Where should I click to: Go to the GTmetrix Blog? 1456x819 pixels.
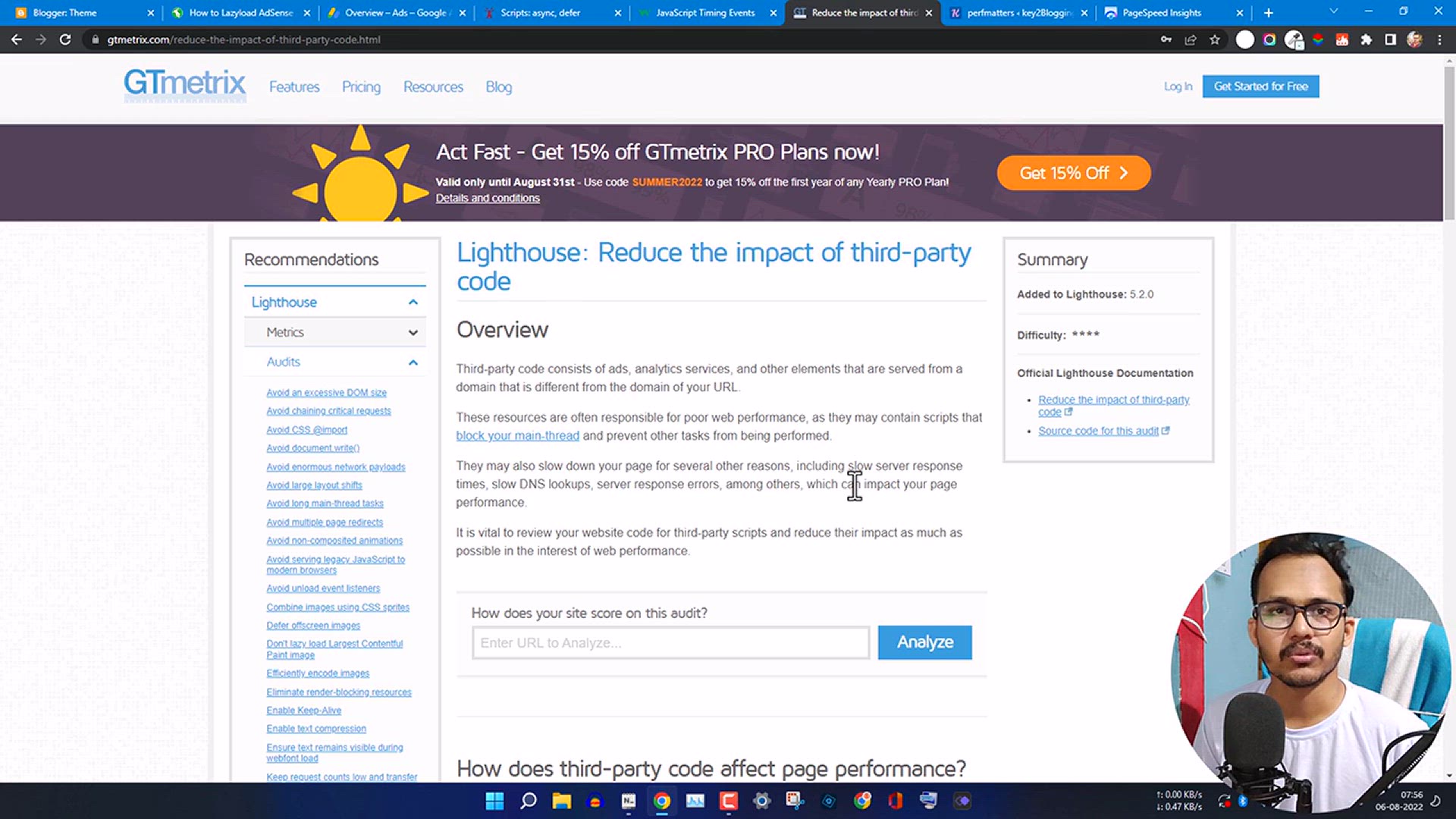tap(498, 87)
